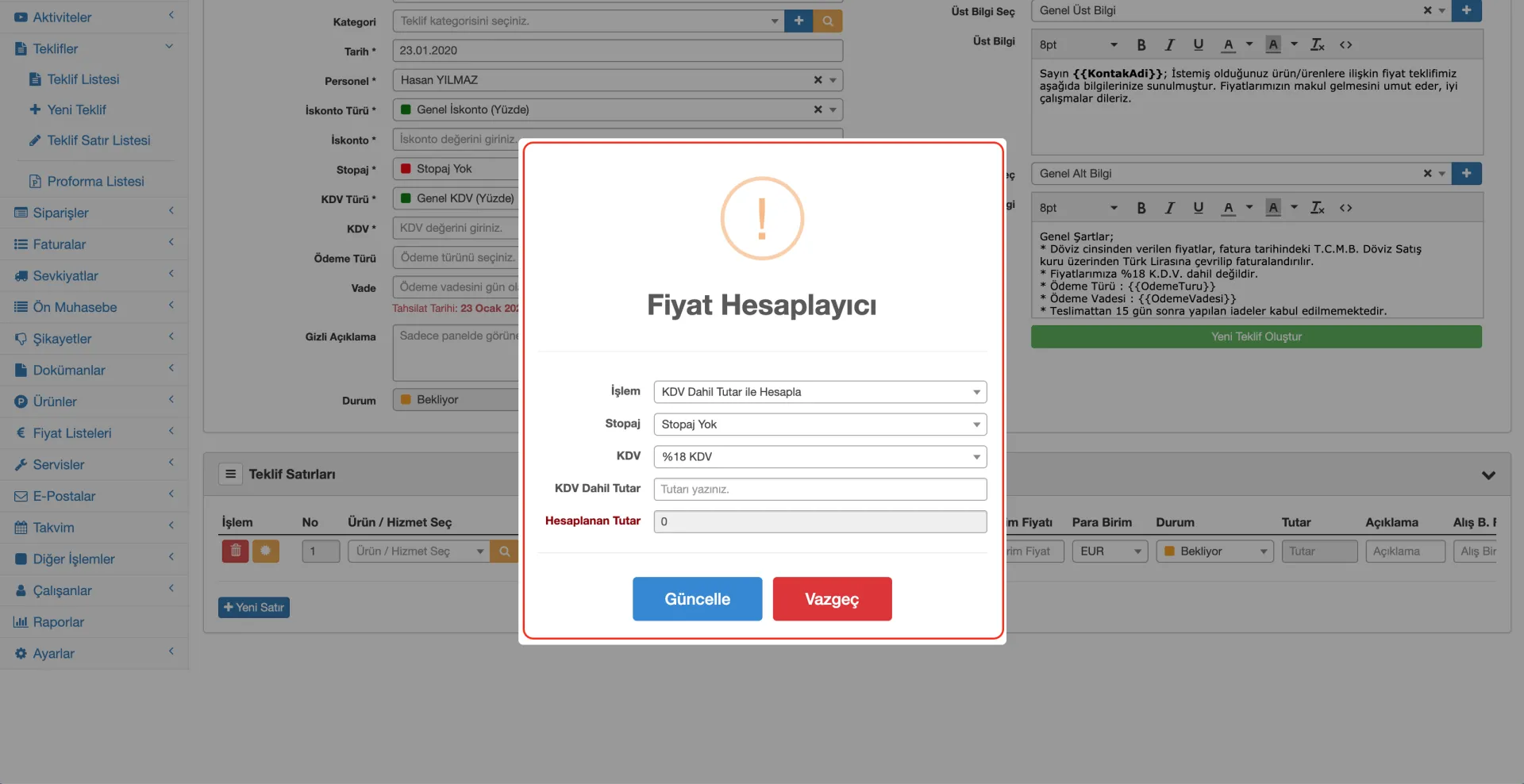
Task: Click the Tarih field showing 23.01.2020
Action: click(x=618, y=51)
